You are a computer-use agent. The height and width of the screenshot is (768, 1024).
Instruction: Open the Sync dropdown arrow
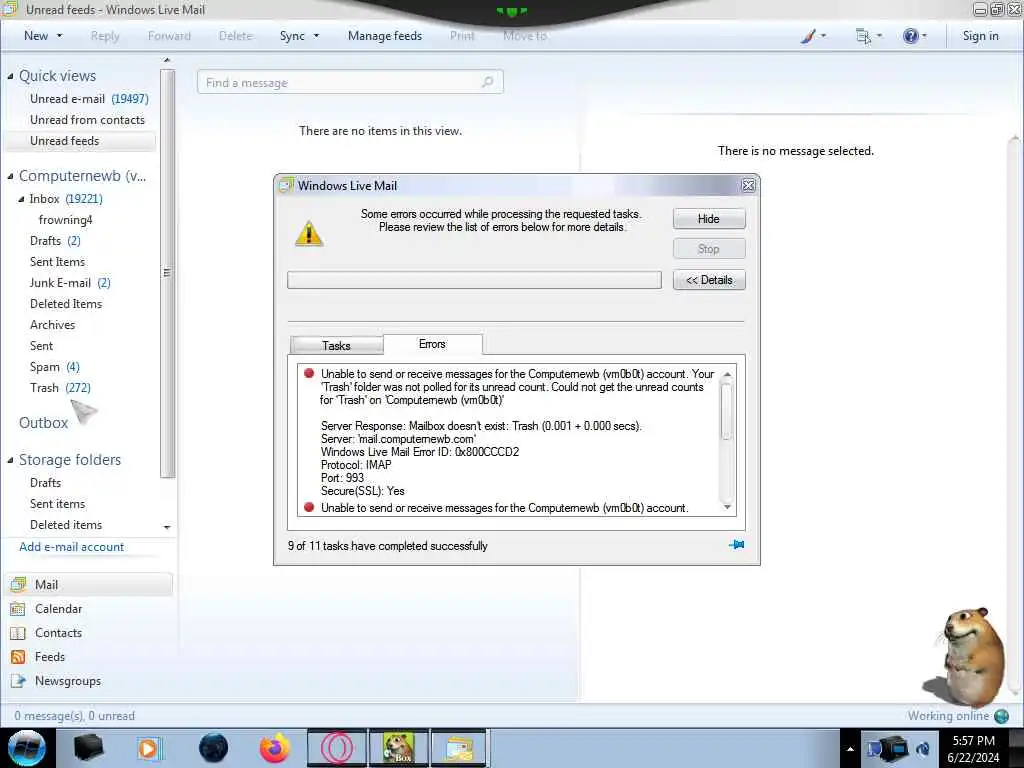click(x=316, y=36)
